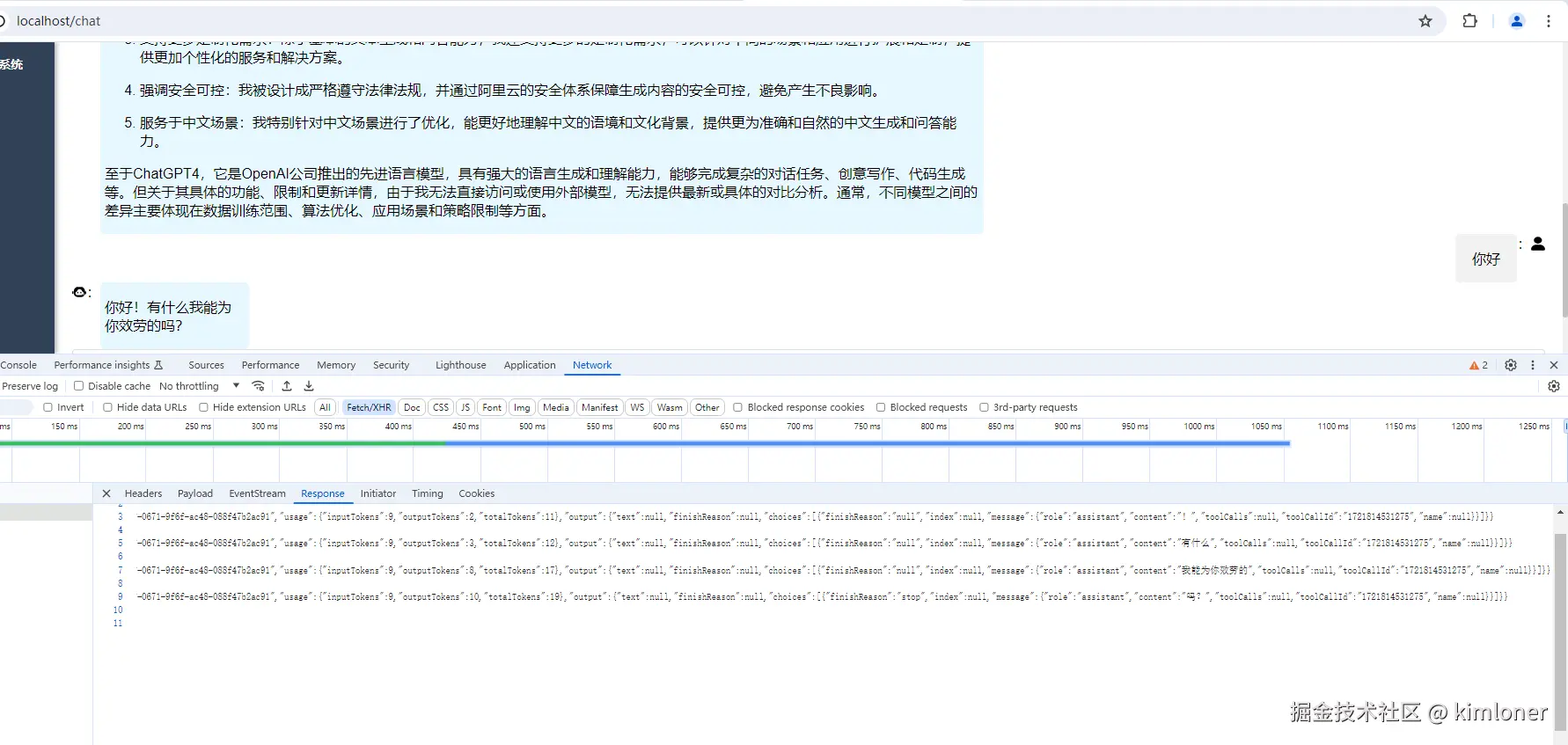The height and width of the screenshot is (745, 1568).
Task: Click the 你好 user message bubble
Action: point(1486,259)
